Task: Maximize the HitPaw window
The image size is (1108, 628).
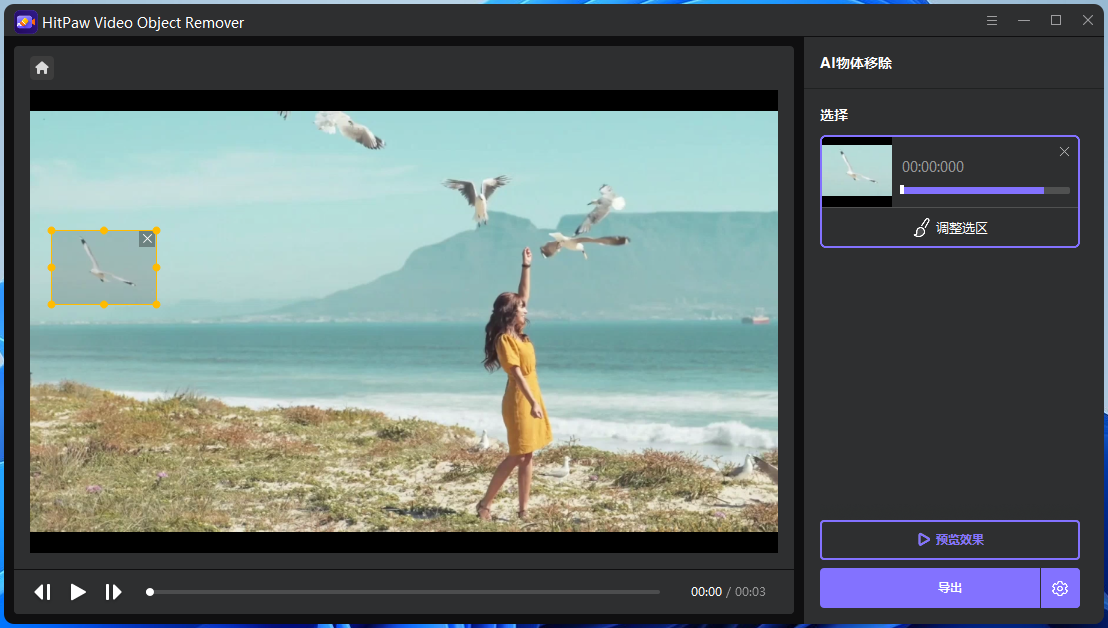Action: click(1056, 20)
